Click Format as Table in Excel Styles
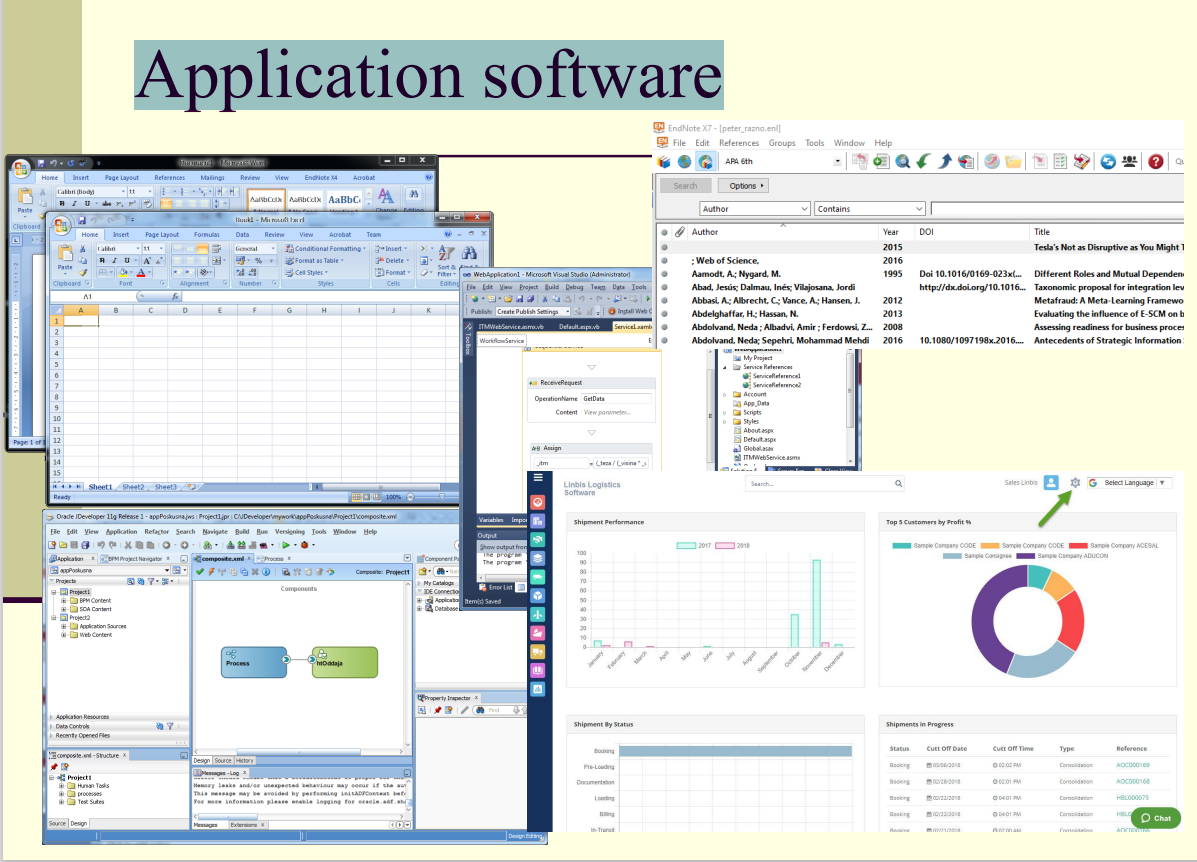1197x862 pixels. pyautogui.click(x=313, y=260)
